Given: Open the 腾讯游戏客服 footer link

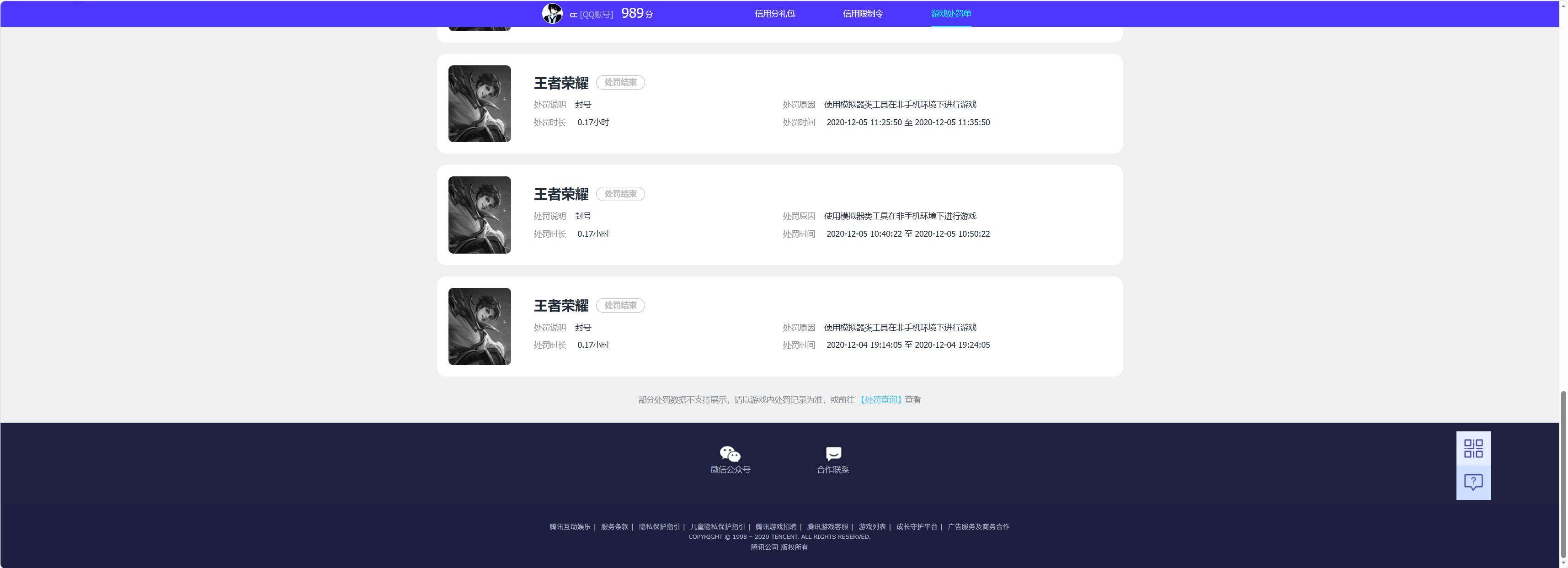Looking at the screenshot, I should tap(828, 527).
